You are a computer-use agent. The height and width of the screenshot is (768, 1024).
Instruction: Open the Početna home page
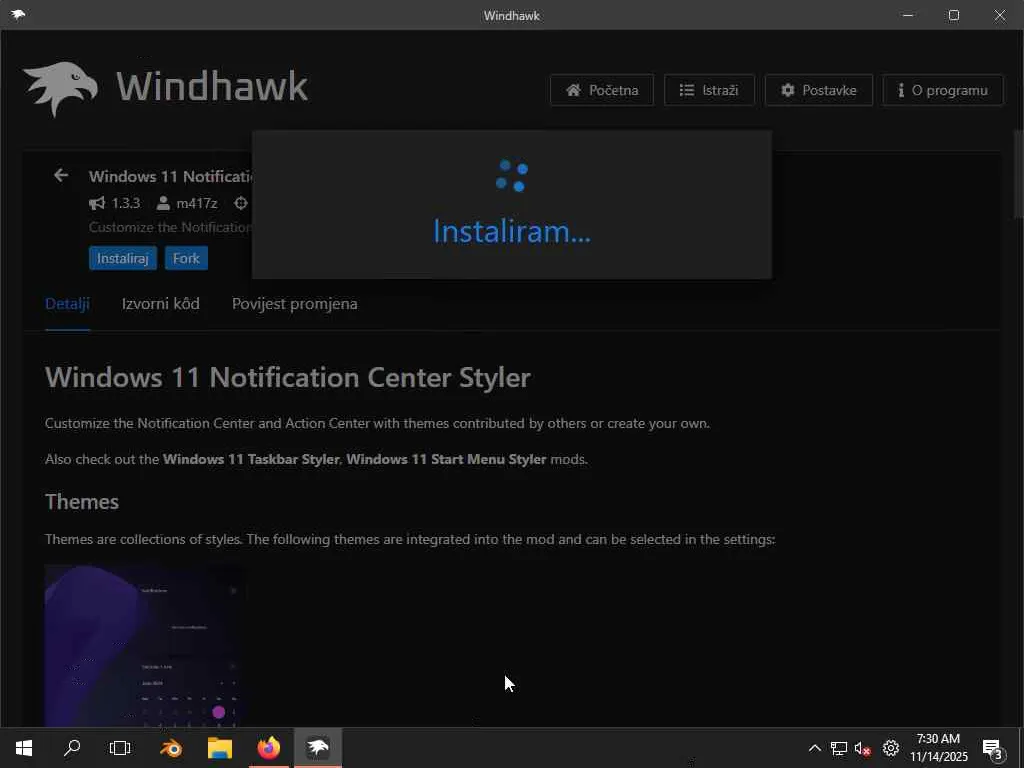(x=601, y=90)
